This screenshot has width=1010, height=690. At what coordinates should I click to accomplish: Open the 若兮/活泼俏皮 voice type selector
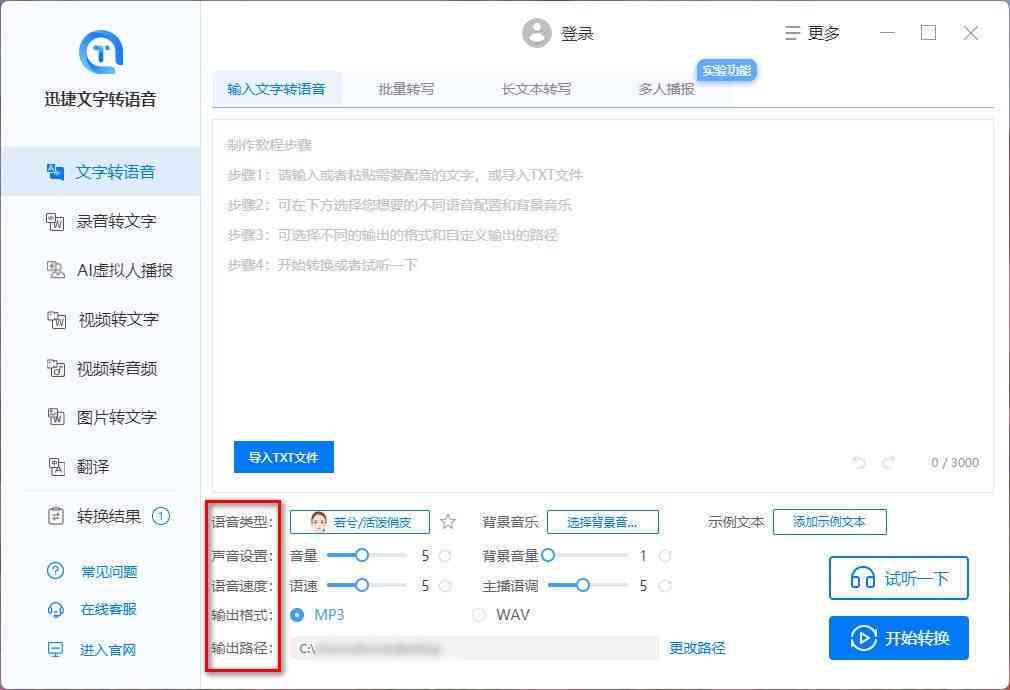pyautogui.click(x=359, y=522)
